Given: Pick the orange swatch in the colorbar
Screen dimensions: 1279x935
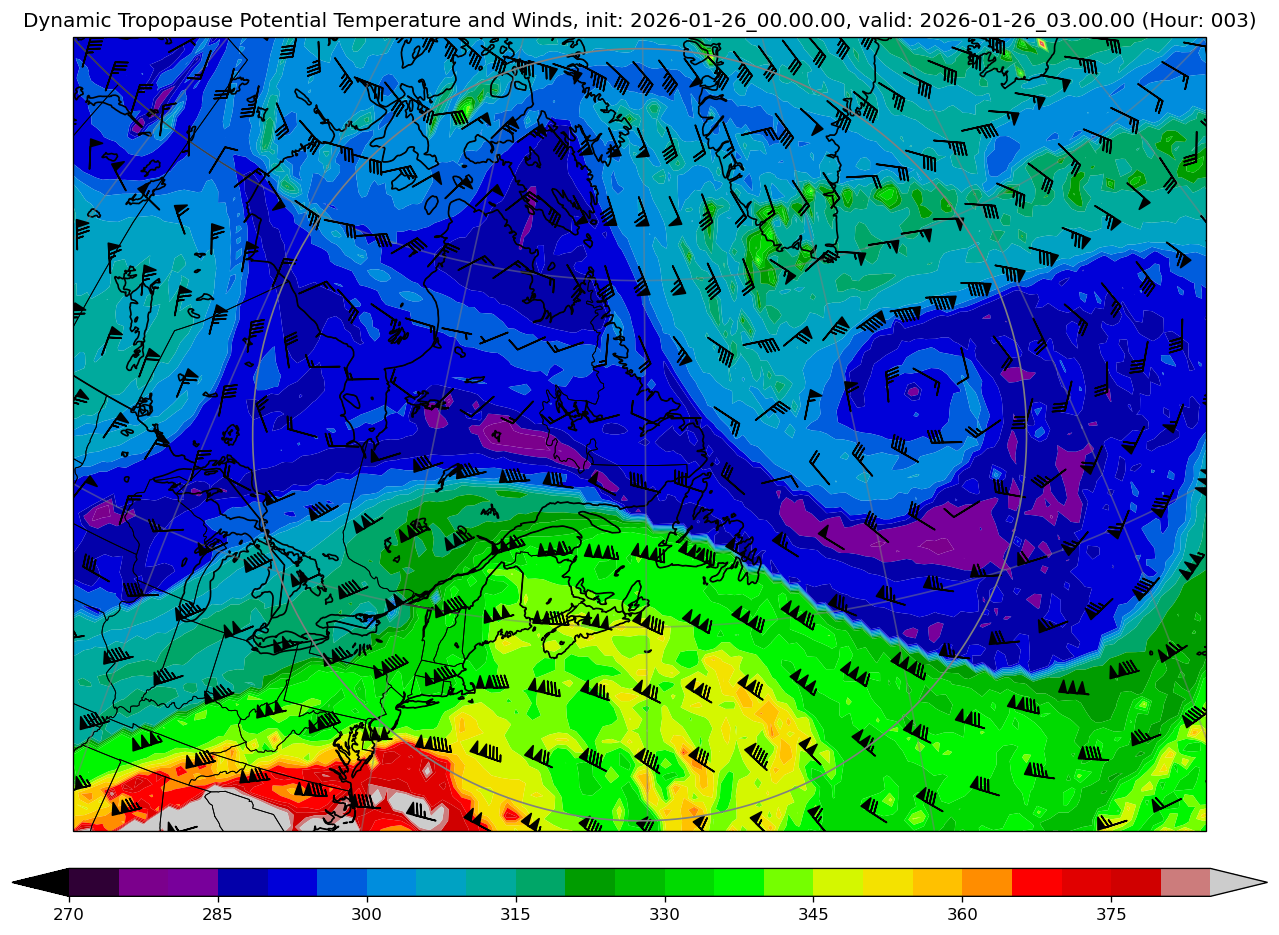Looking at the screenshot, I should [x=987, y=882].
